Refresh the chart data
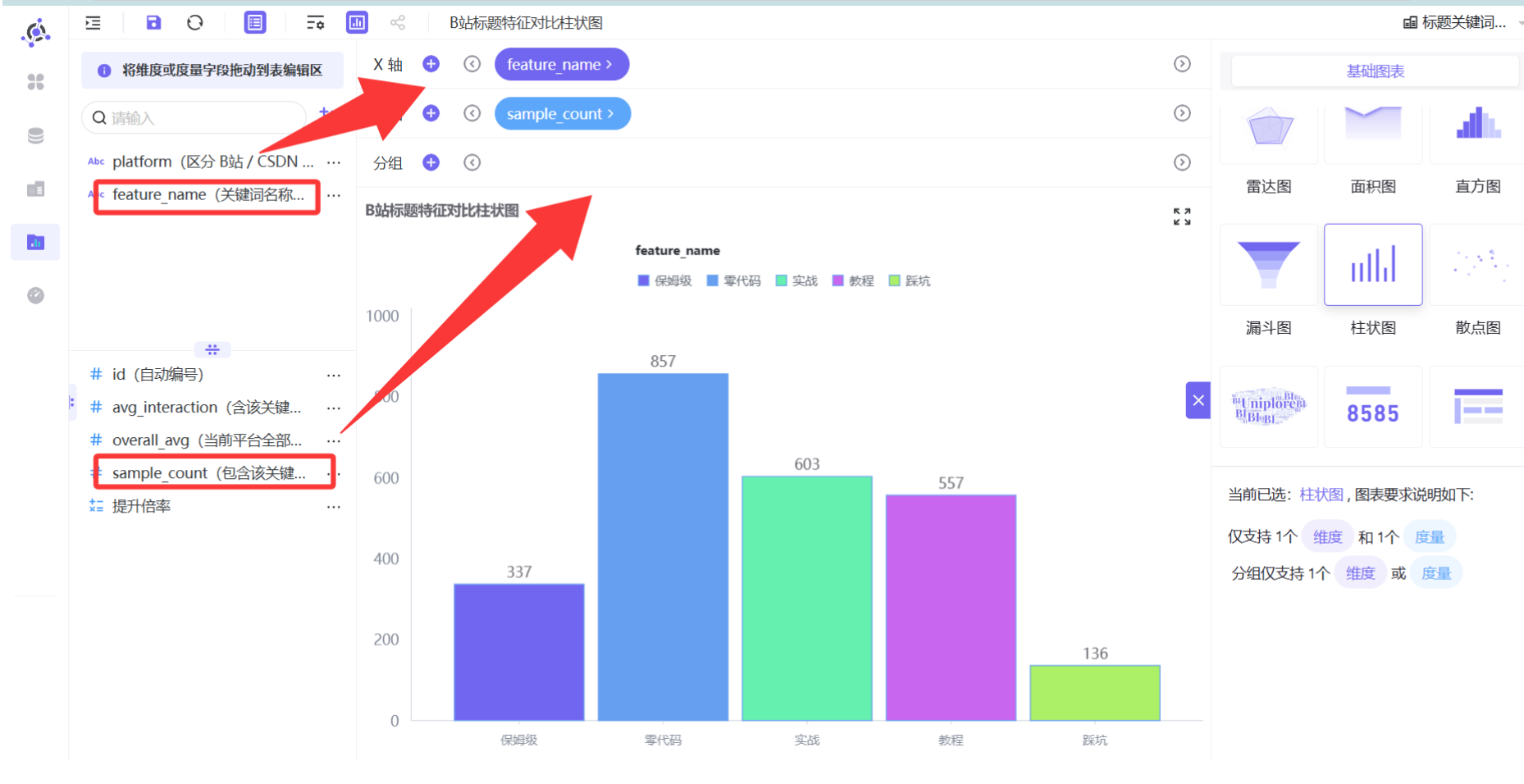This screenshot has height=784, width=1524. tap(194, 23)
